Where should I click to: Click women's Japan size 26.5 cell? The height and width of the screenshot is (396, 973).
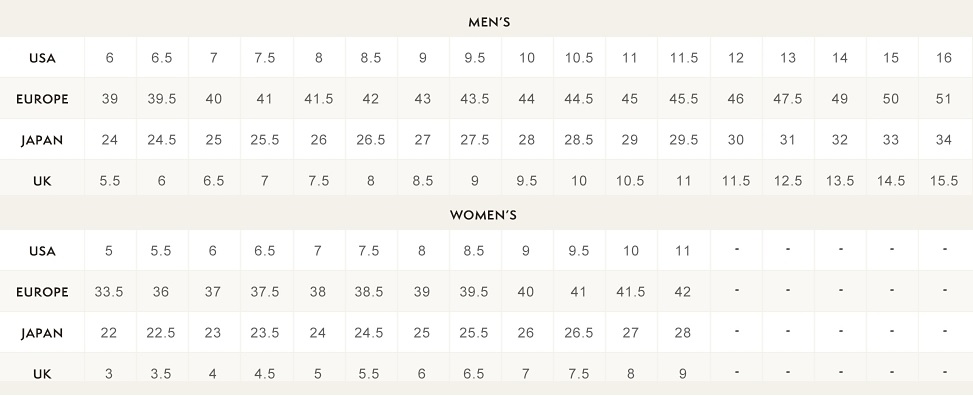[579, 333]
